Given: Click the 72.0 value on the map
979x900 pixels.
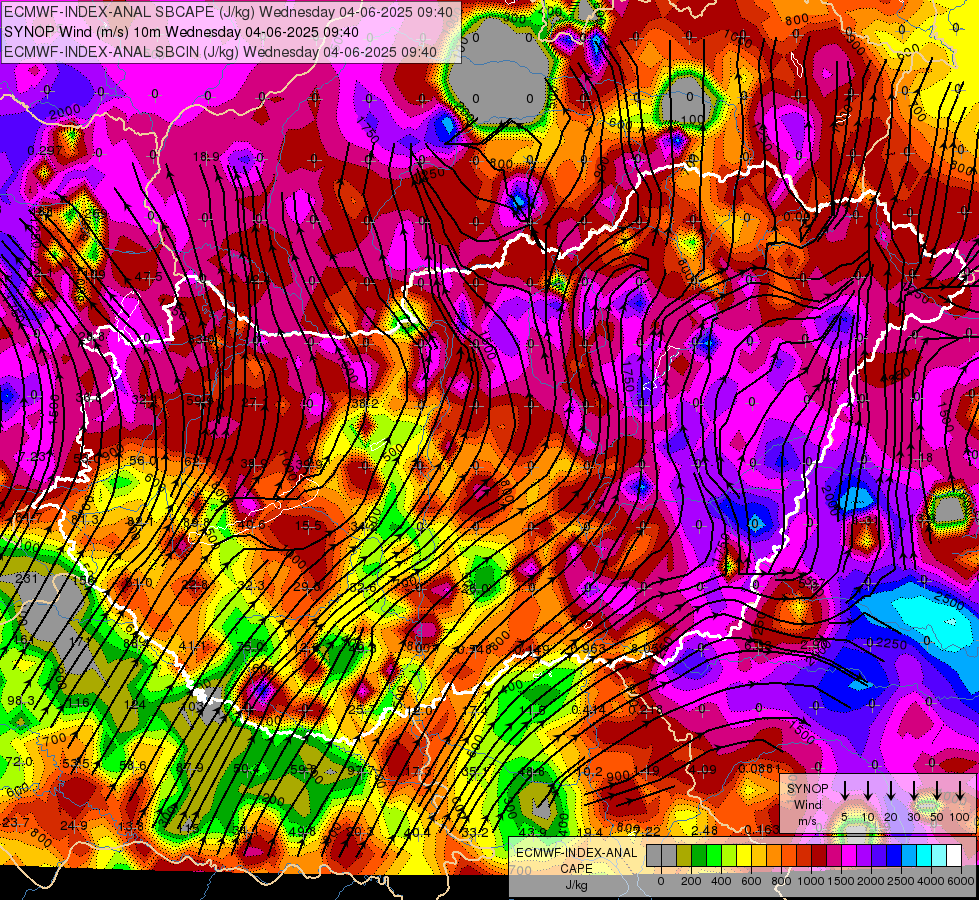Looking at the screenshot, I should click(x=19, y=761).
